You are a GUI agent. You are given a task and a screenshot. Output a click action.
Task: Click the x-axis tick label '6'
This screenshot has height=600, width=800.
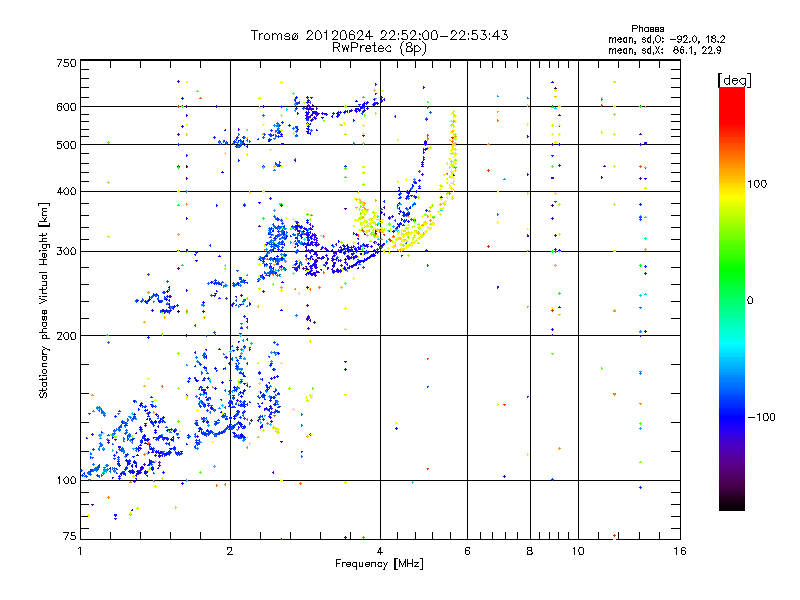tap(467, 551)
